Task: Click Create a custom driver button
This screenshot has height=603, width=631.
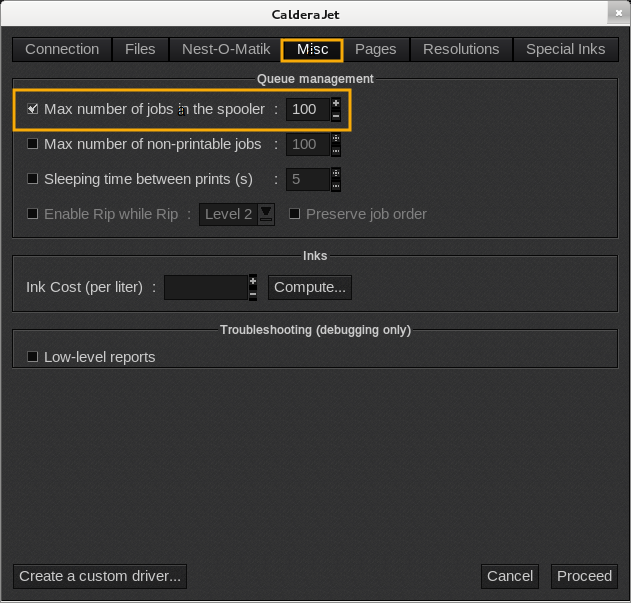Action: [x=100, y=576]
